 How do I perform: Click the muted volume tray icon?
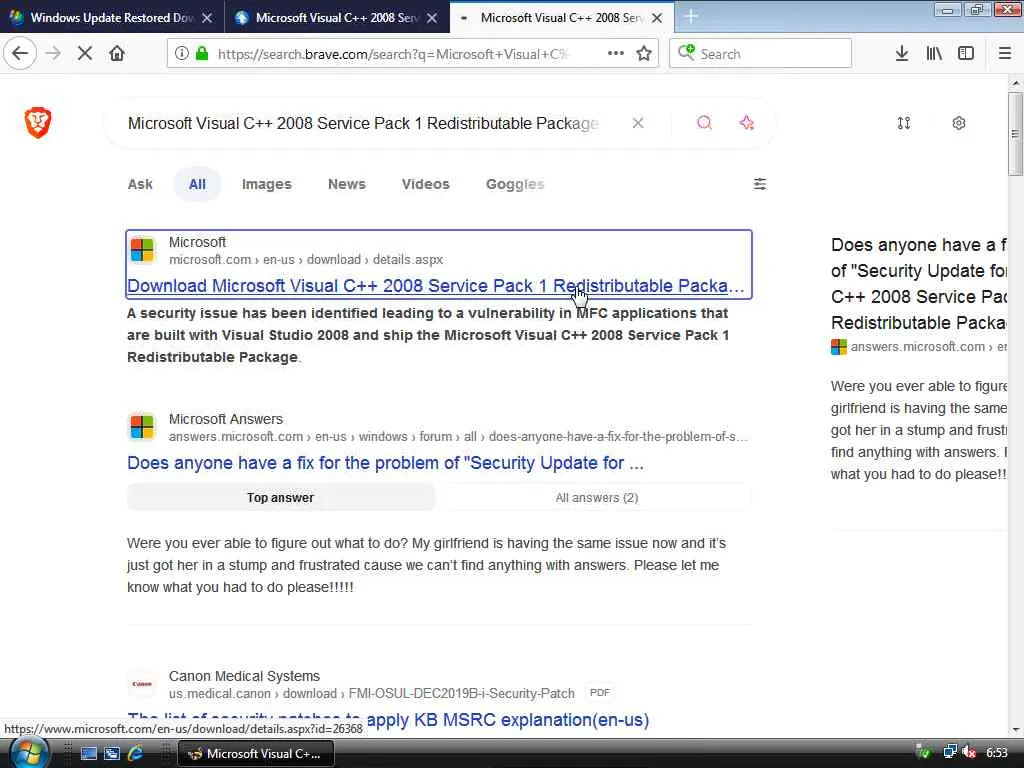[x=969, y=753]
